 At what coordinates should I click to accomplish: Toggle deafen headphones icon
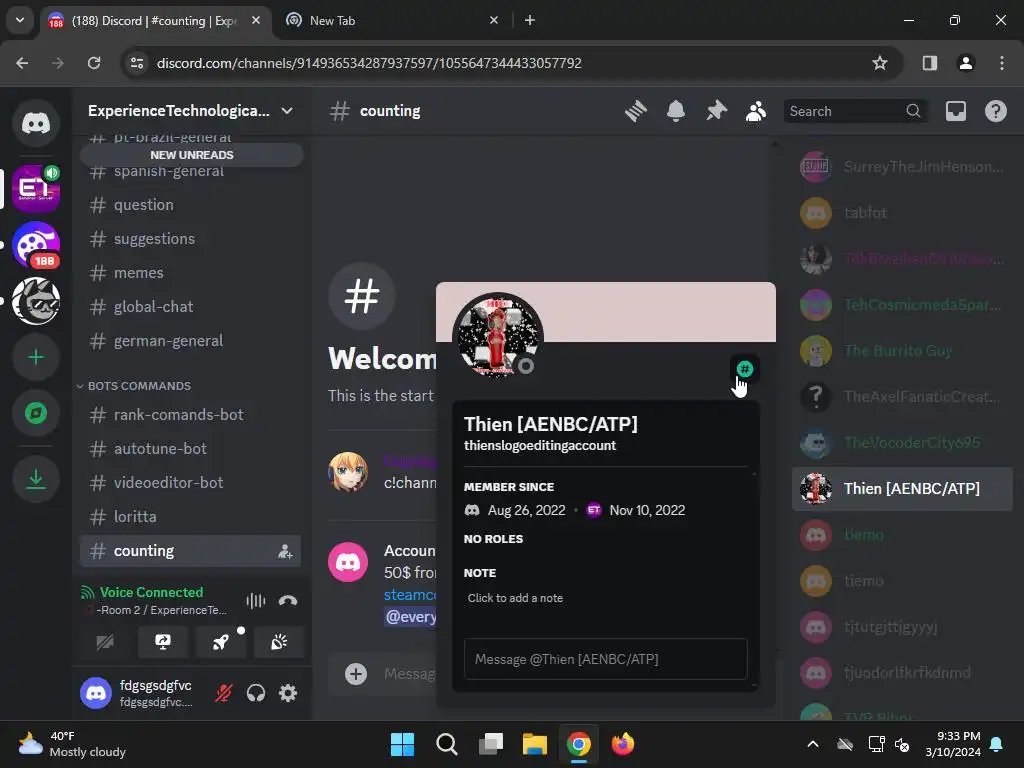(x=256, y=693)
